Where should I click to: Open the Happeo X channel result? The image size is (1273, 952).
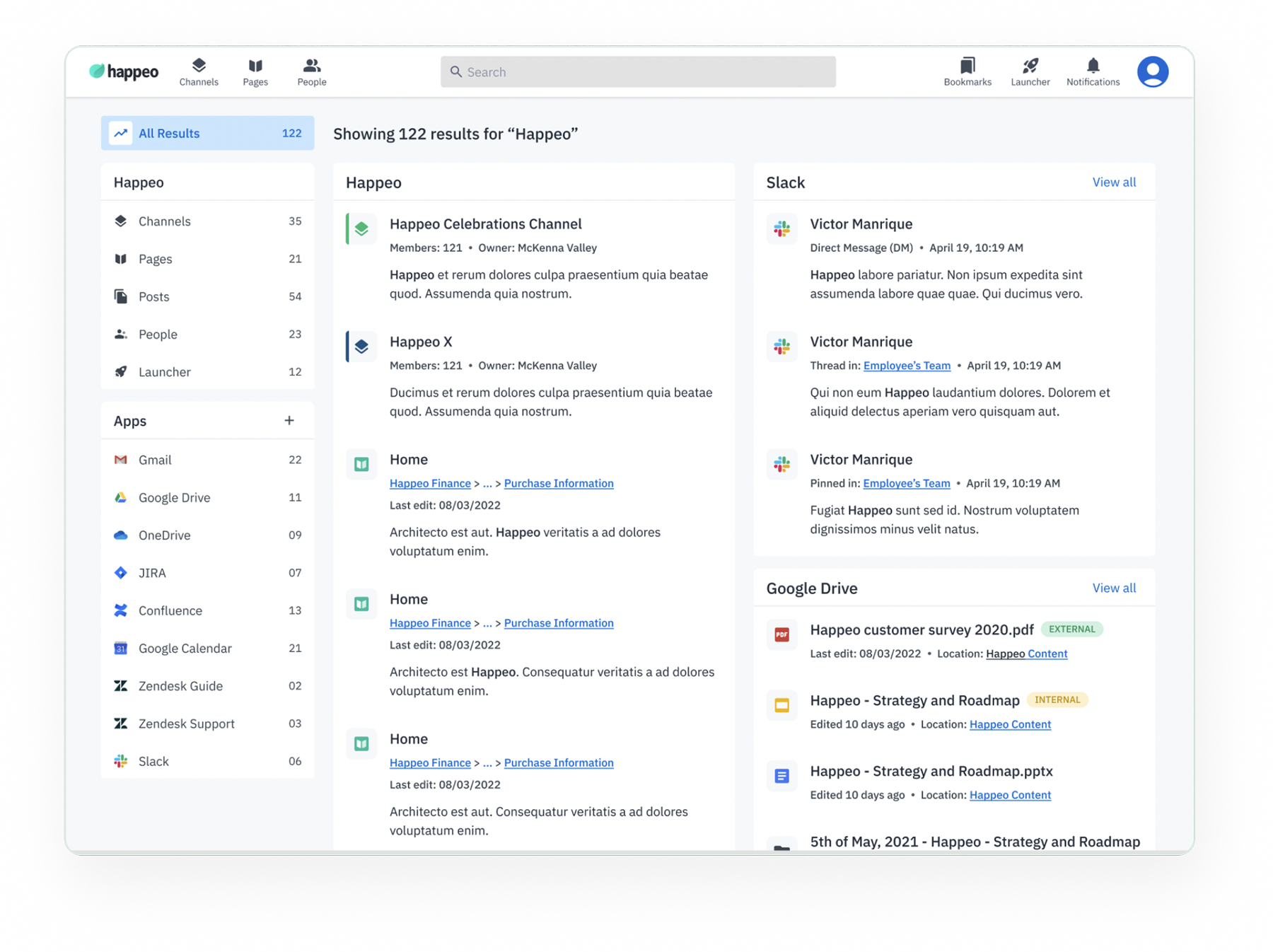point(421,342)
